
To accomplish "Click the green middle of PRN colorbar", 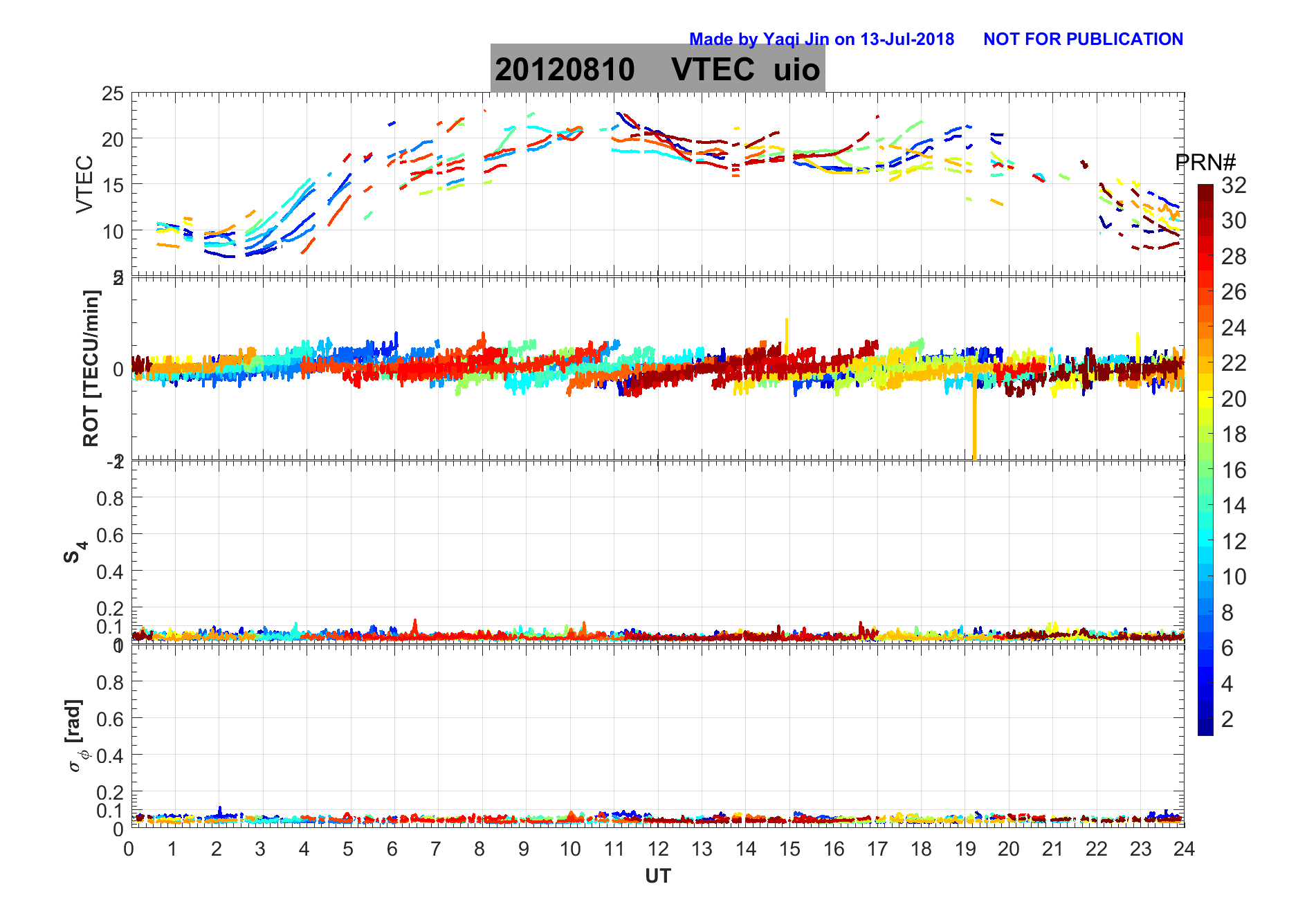I will pos(1205,460).
